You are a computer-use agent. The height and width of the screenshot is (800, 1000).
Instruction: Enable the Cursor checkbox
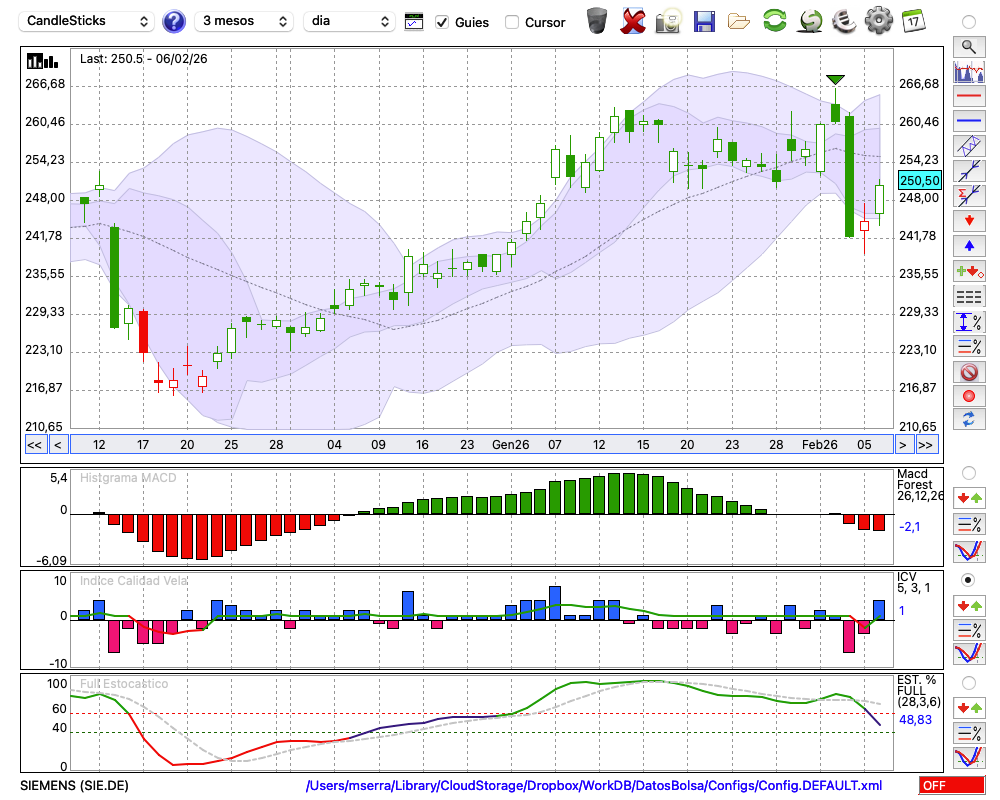(x=511, y=22)
